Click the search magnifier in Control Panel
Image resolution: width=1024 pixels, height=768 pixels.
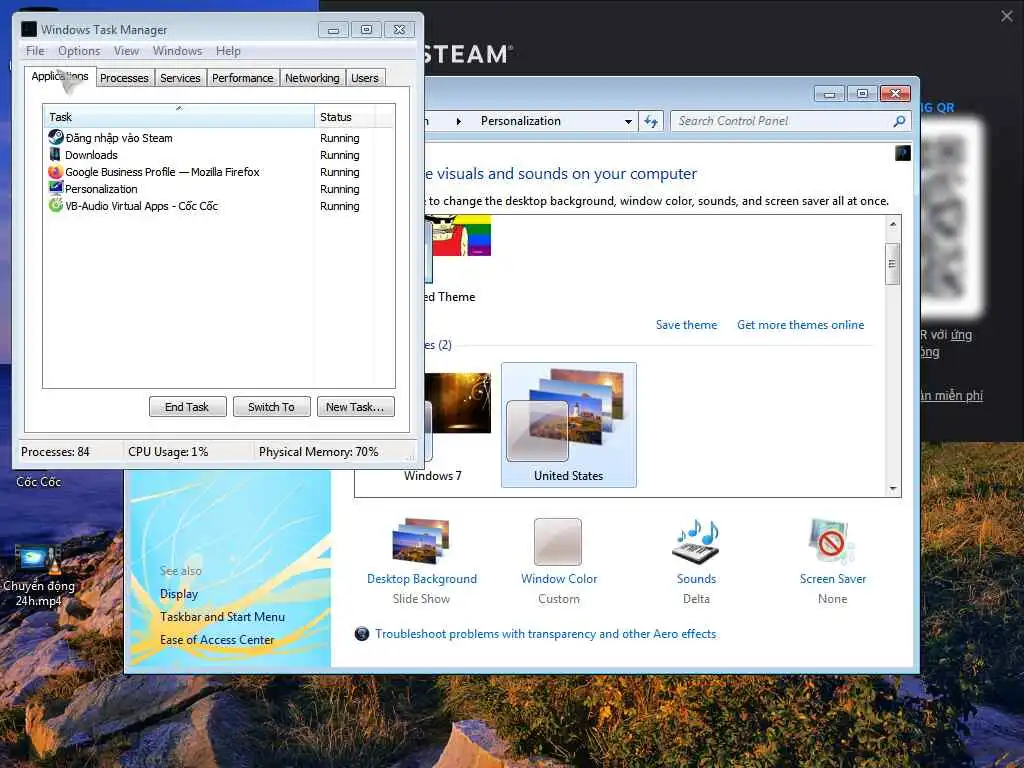point(899,121)
